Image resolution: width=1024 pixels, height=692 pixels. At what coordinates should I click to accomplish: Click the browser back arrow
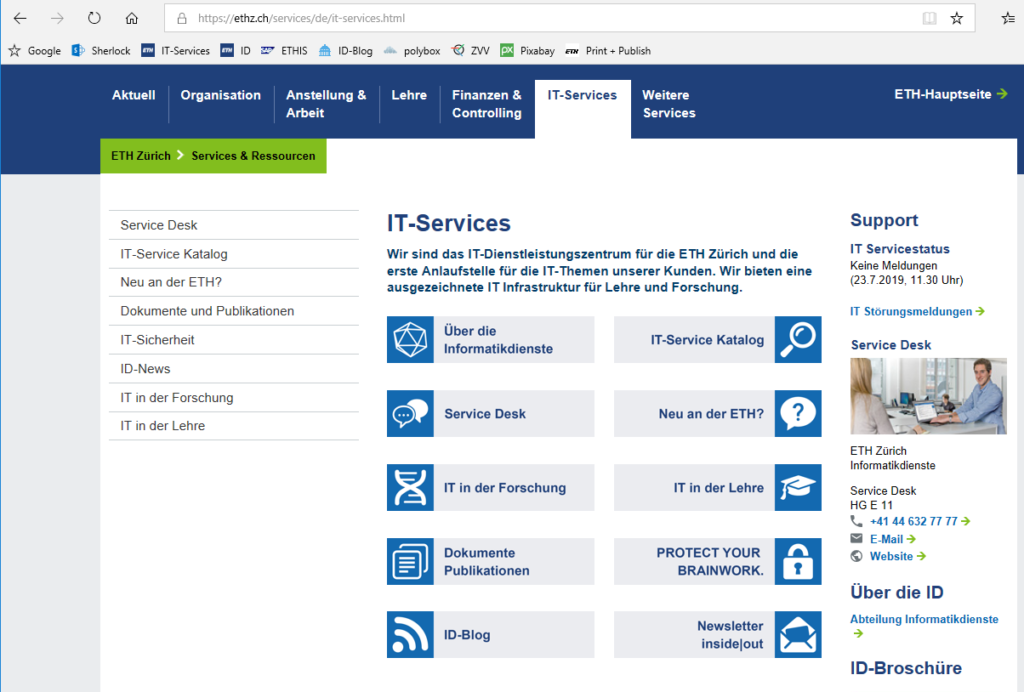click(20, 18)
